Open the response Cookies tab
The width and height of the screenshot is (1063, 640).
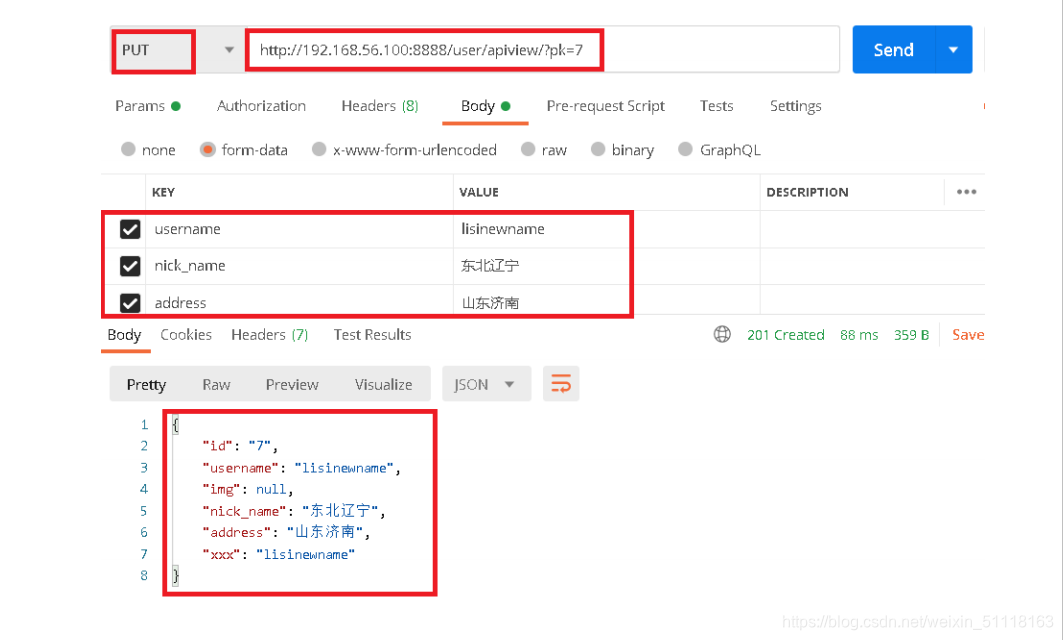coord(186,335)
